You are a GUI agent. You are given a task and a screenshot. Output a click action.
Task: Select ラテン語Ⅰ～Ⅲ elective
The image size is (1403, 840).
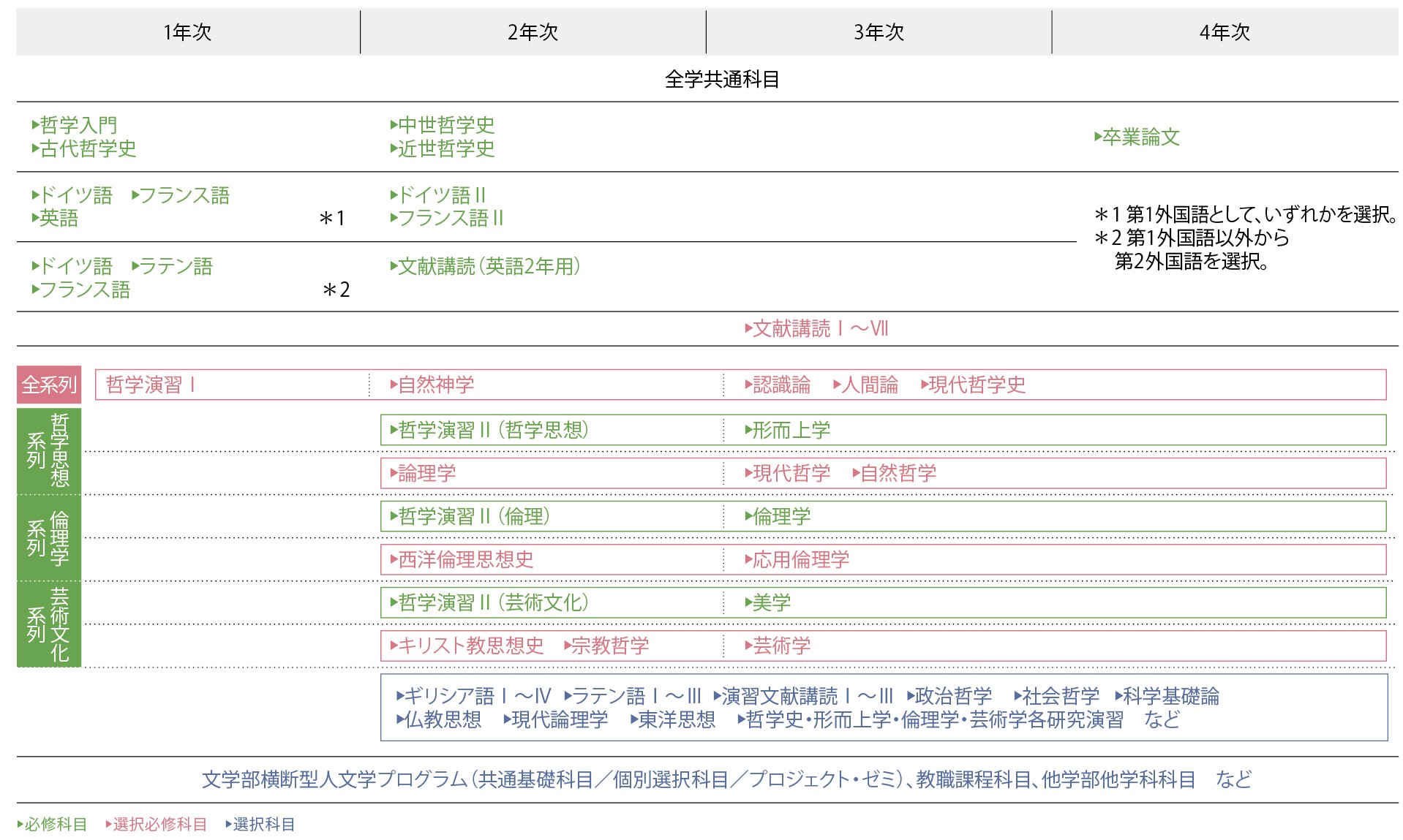[633, 696]
